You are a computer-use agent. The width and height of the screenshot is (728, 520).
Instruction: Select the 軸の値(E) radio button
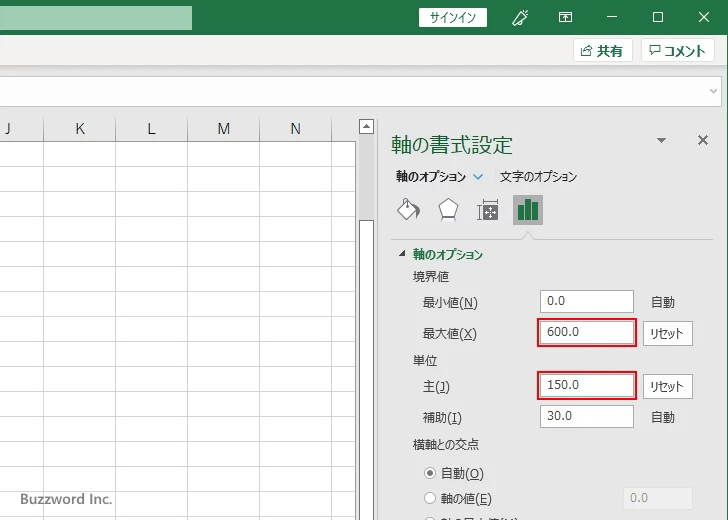430,498
